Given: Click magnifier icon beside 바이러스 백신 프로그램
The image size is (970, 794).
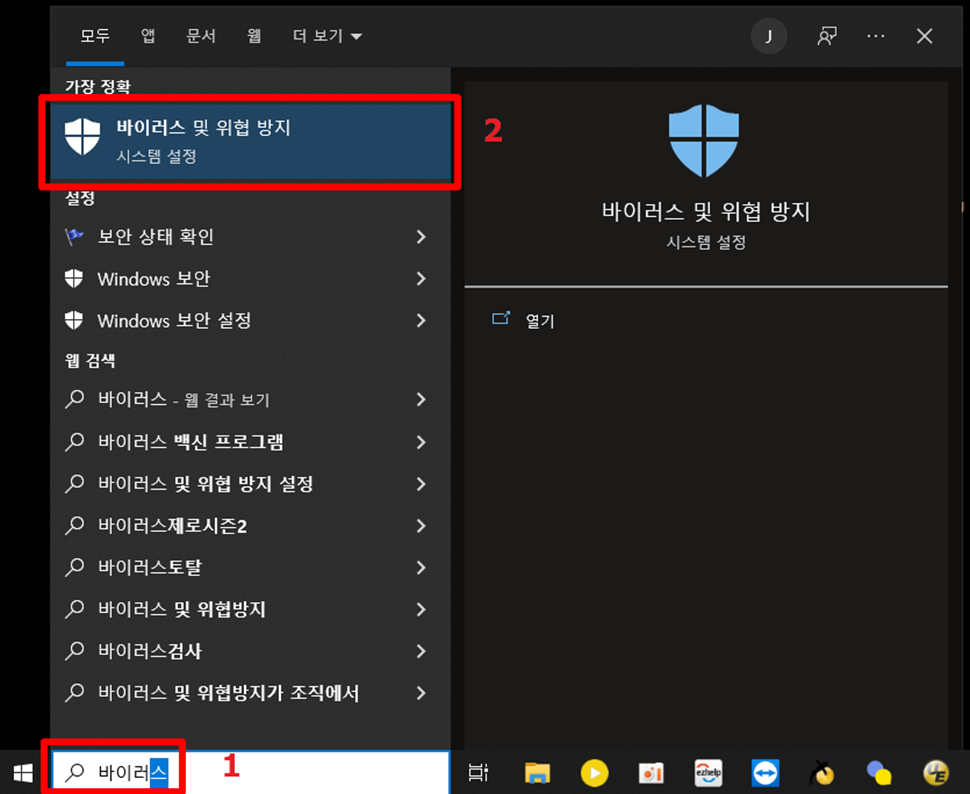Looking at the screenshot, I should click(x=75, y=442).
